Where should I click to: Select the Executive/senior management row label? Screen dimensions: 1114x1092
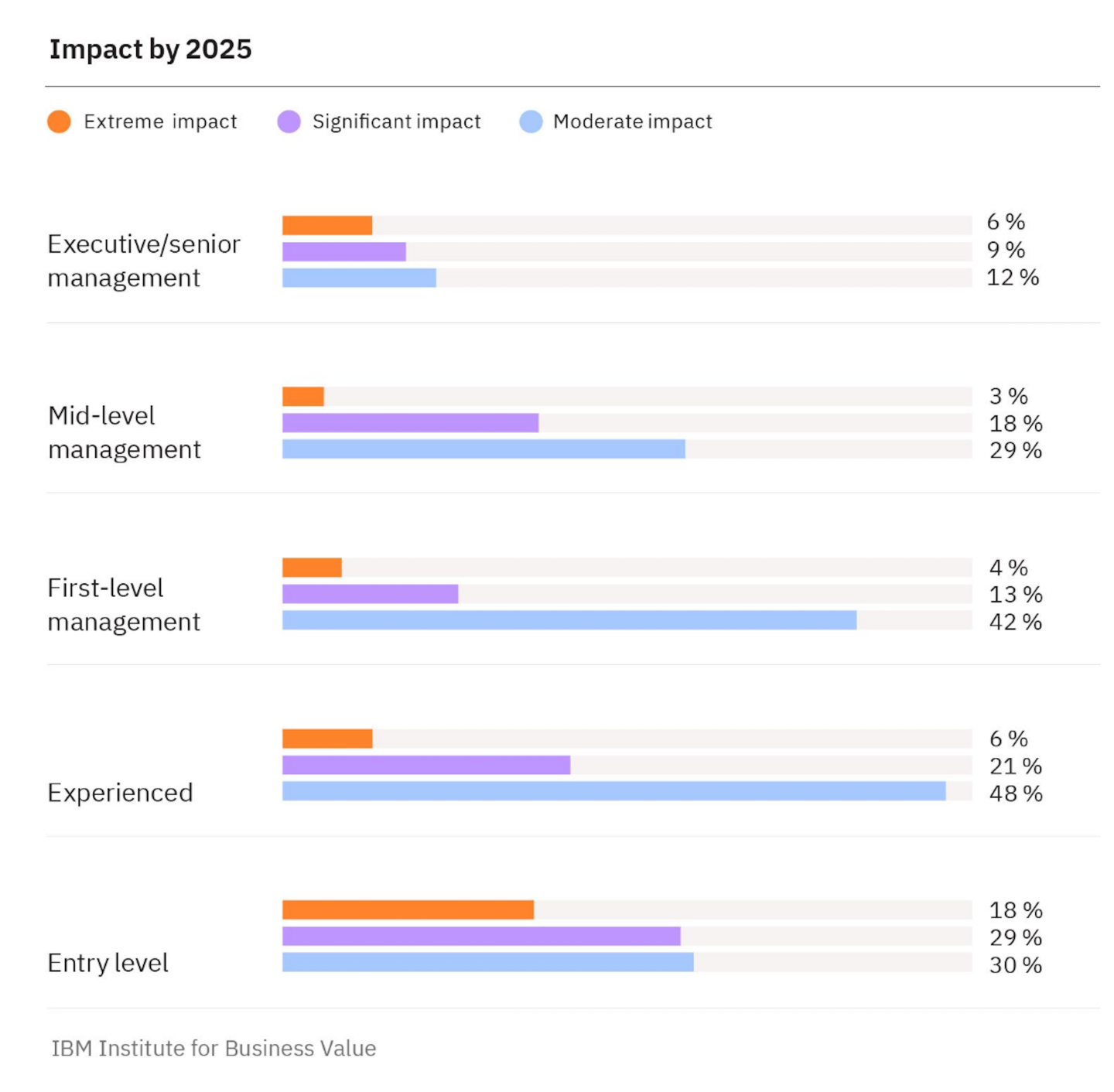(x=144, y=261)
